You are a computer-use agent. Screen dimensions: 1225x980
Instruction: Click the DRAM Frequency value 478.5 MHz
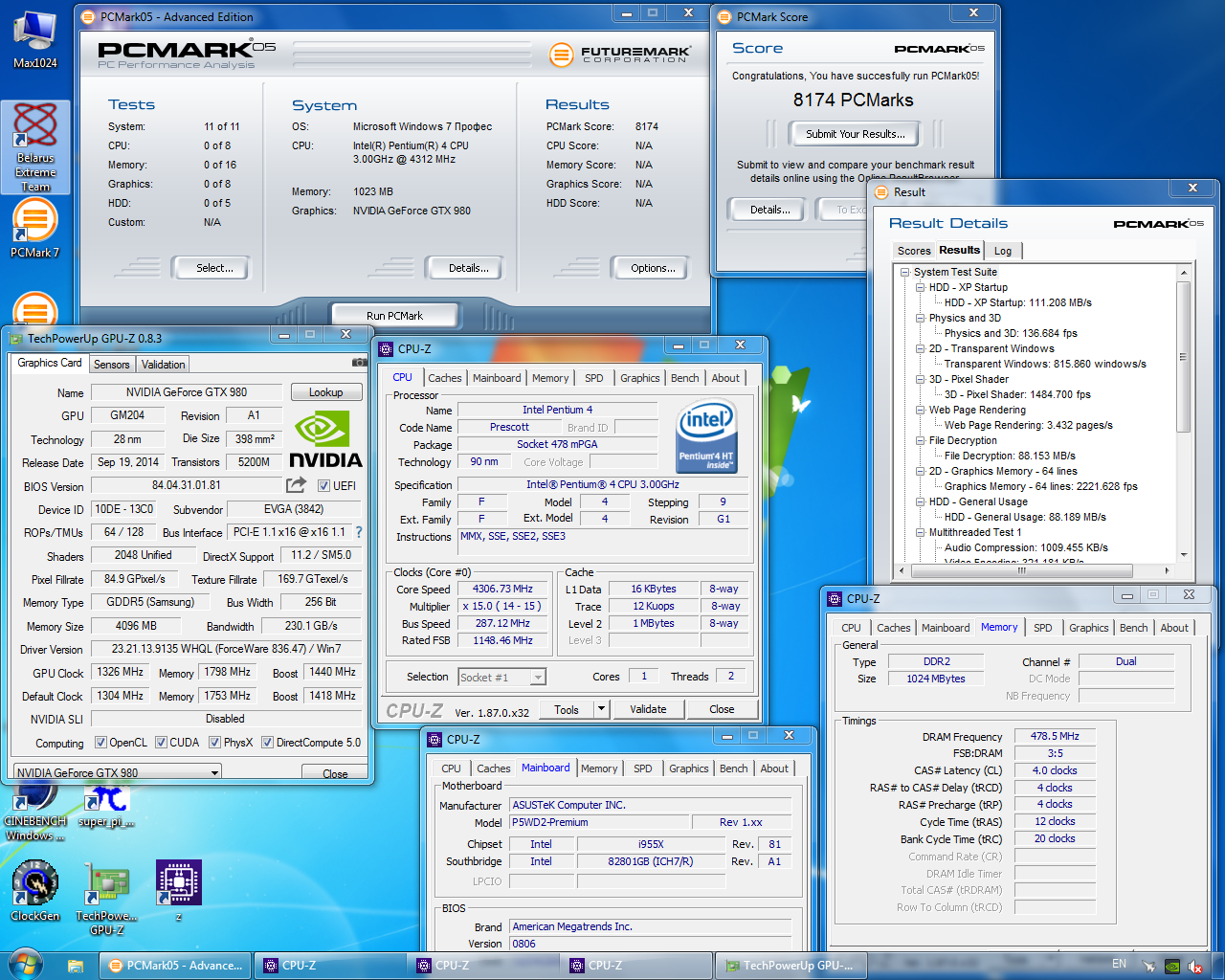point(1055,736)
